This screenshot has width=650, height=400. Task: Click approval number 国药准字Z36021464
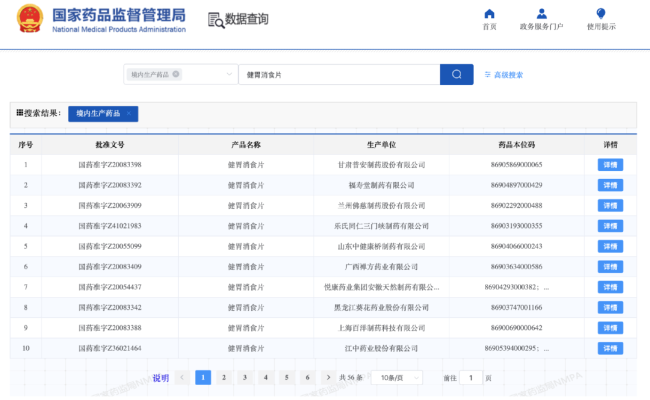tap(110, 348)
